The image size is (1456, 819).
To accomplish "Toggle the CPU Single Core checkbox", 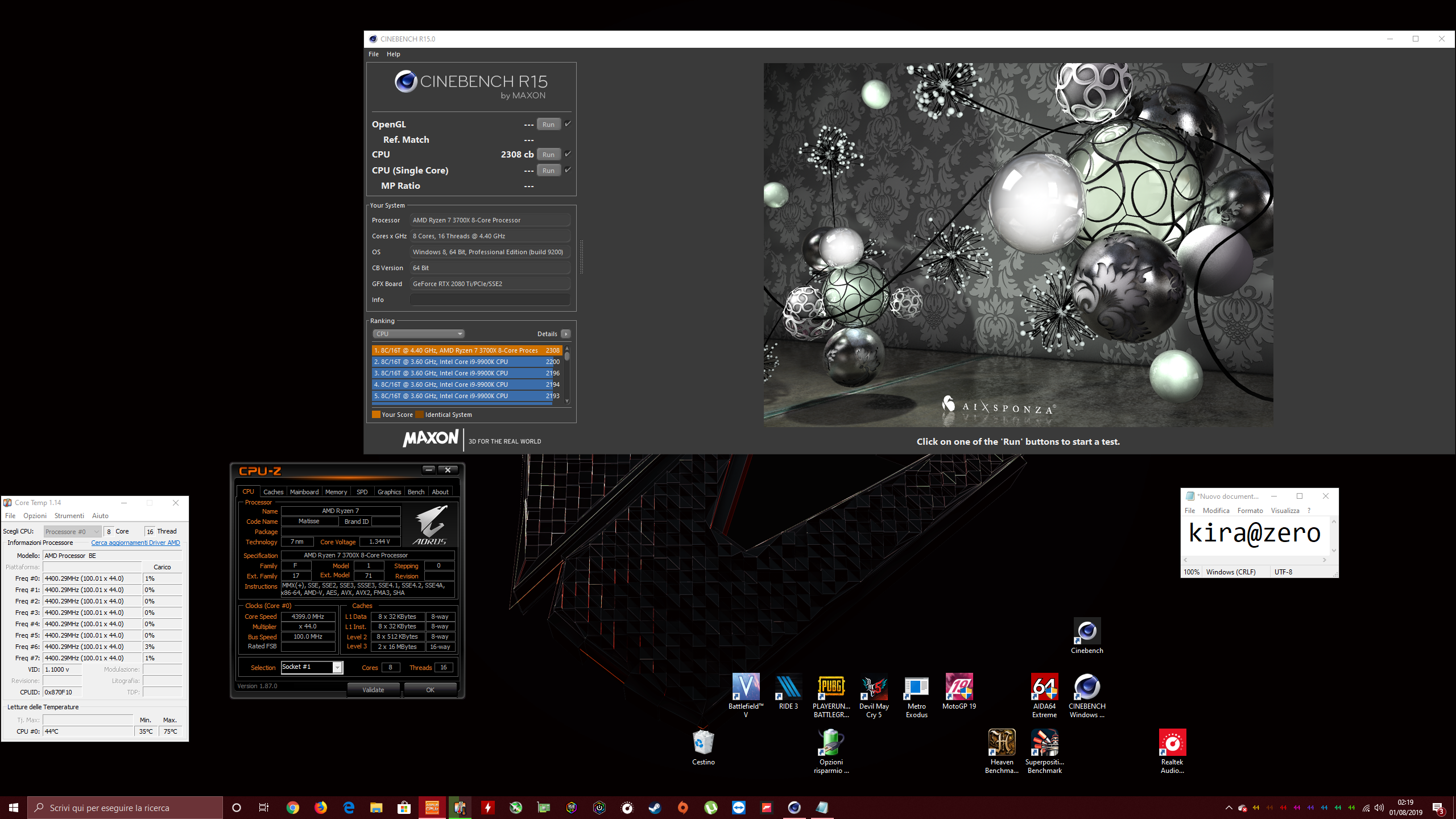I will coord(568,170).
